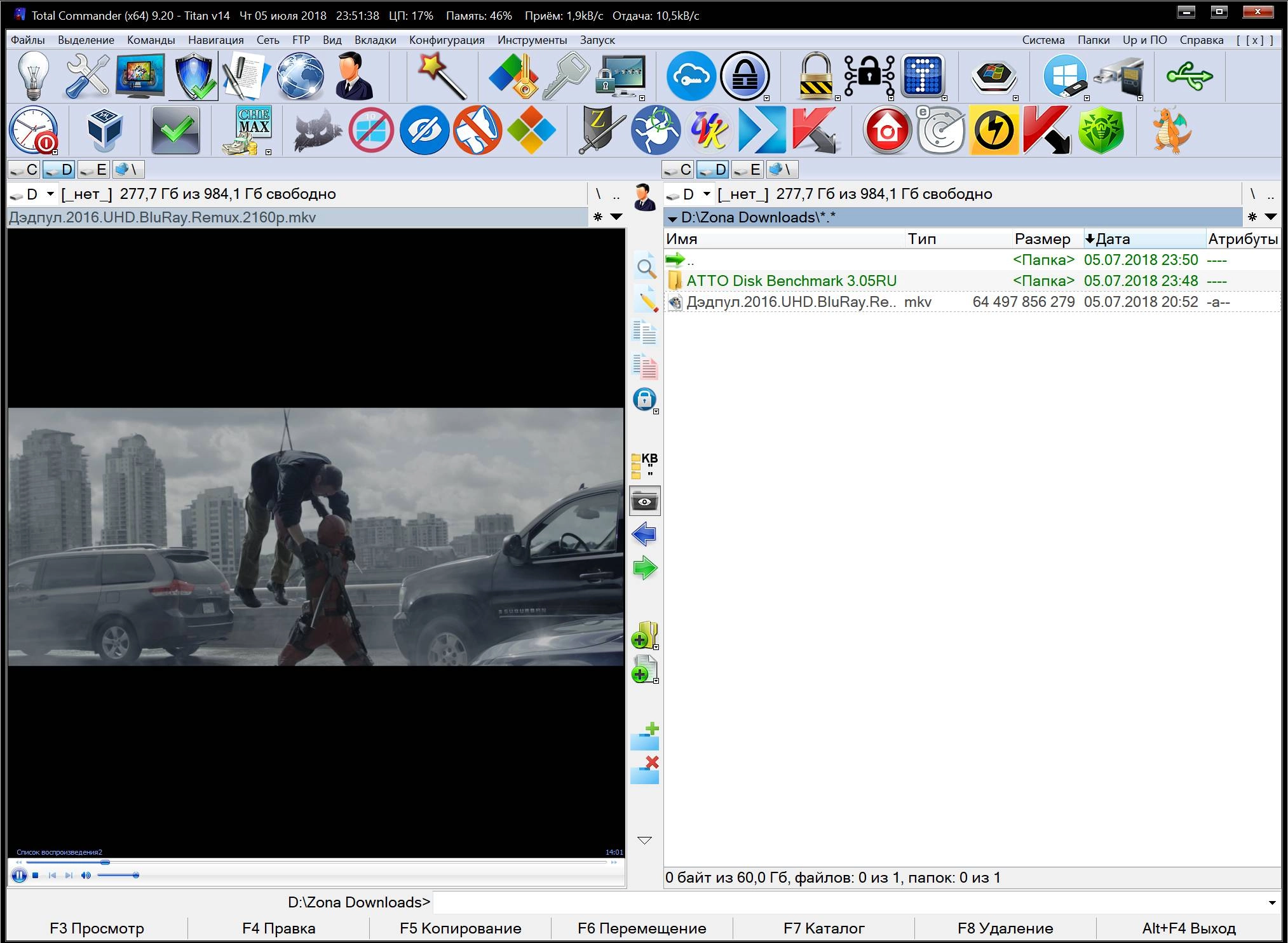Screen dimensions: 1288x943
Task: Open the Конфигурация menu
Action: 447,40
